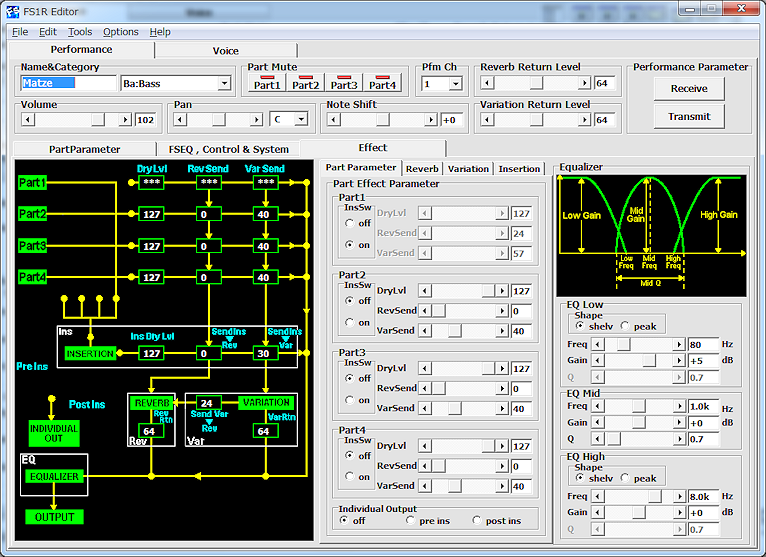This screenshot has height=557, width=766.
Task: Click right arrow of Note Shift slider
Action: pyautogui.click(x=430, y=120)
